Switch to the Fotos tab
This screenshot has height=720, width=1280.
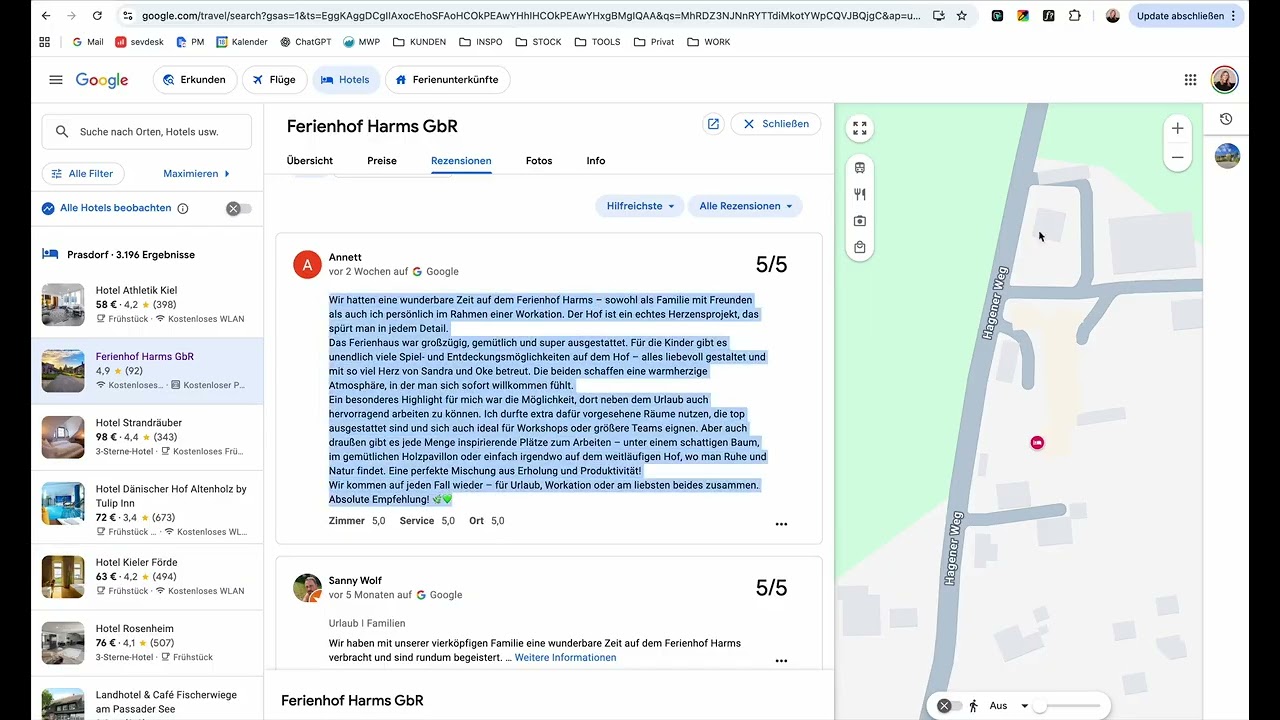click(539, 161)
